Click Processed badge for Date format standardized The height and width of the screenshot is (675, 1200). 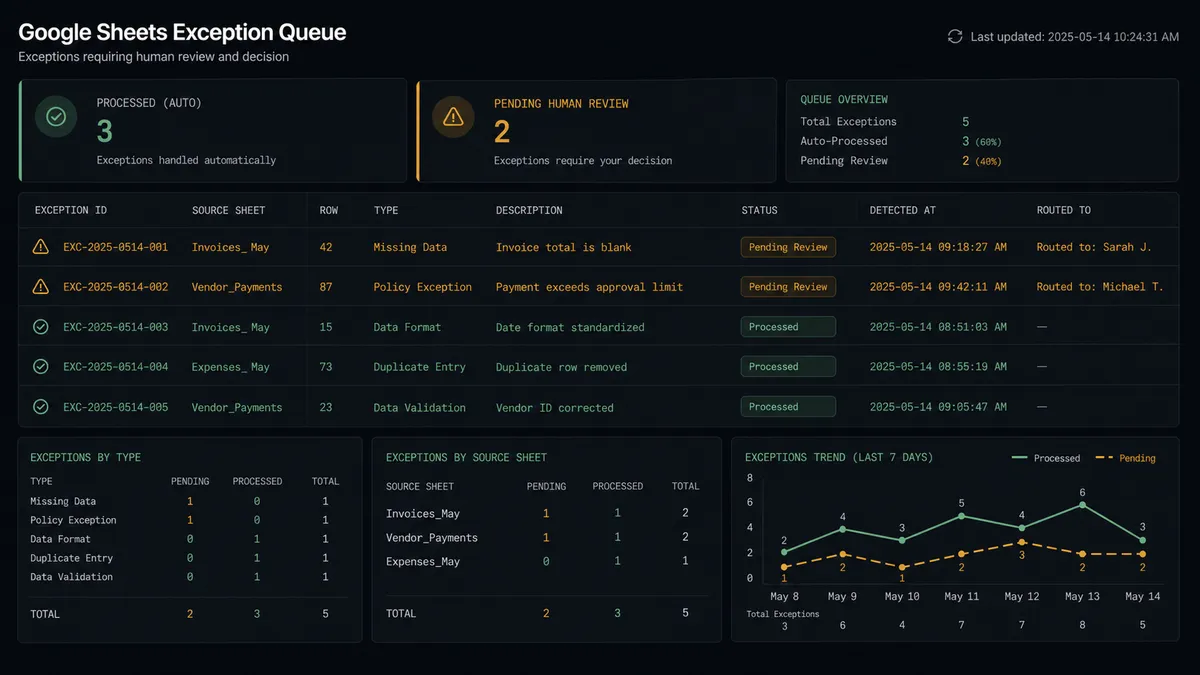pos(788,327)
